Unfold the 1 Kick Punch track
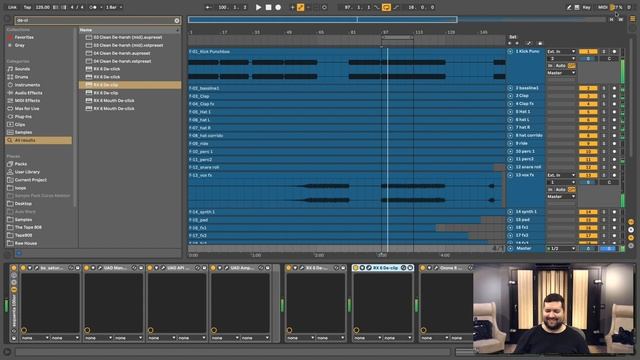This screenshot has height=360, width=640. coord(510,51)
